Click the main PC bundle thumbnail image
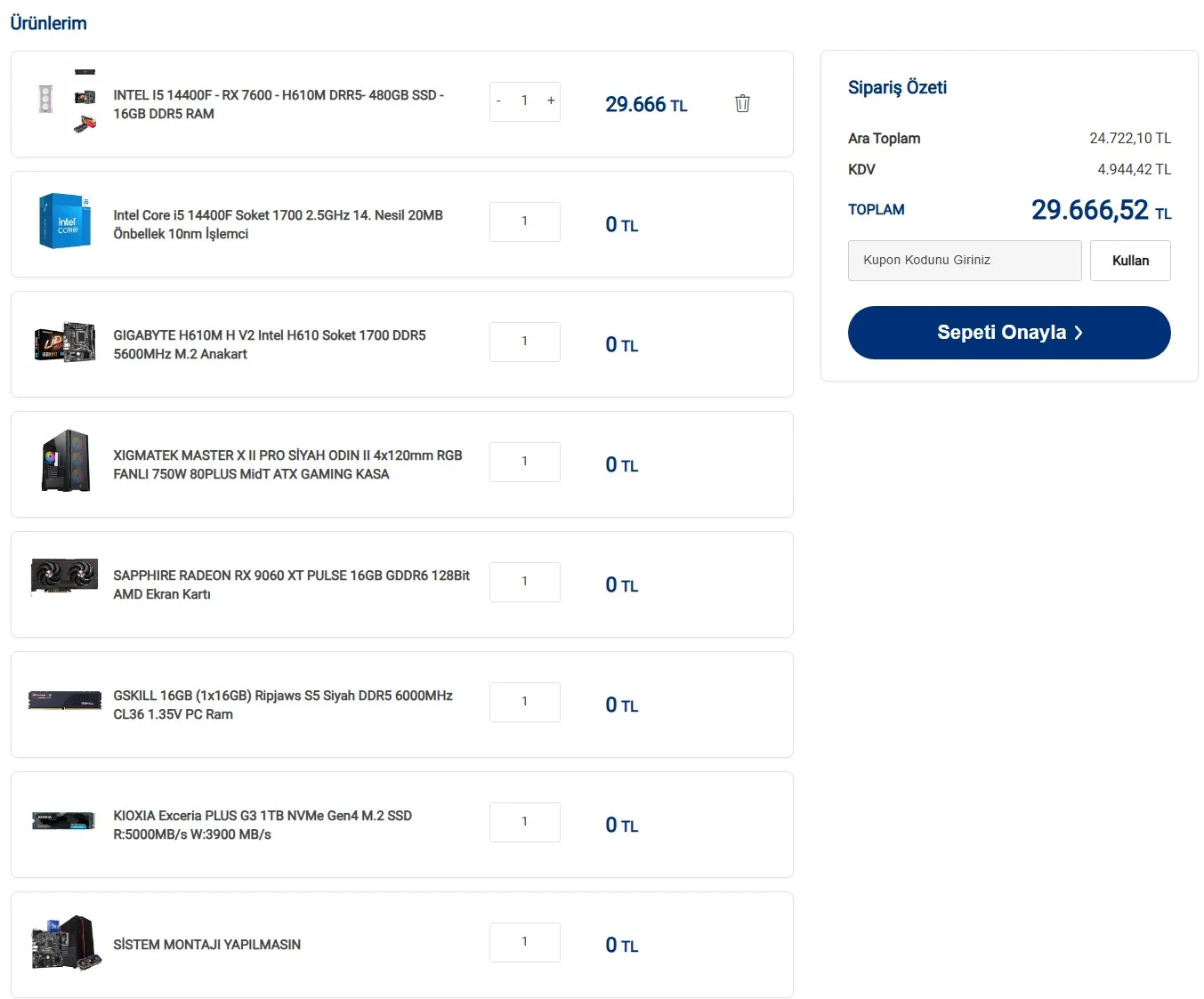 [x=65, y=101]
